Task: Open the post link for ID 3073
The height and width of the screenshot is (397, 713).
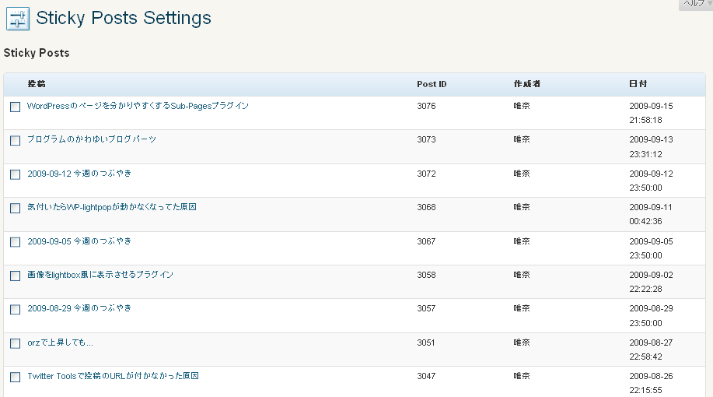Action: pyautogui.click(x=91, y=139)
